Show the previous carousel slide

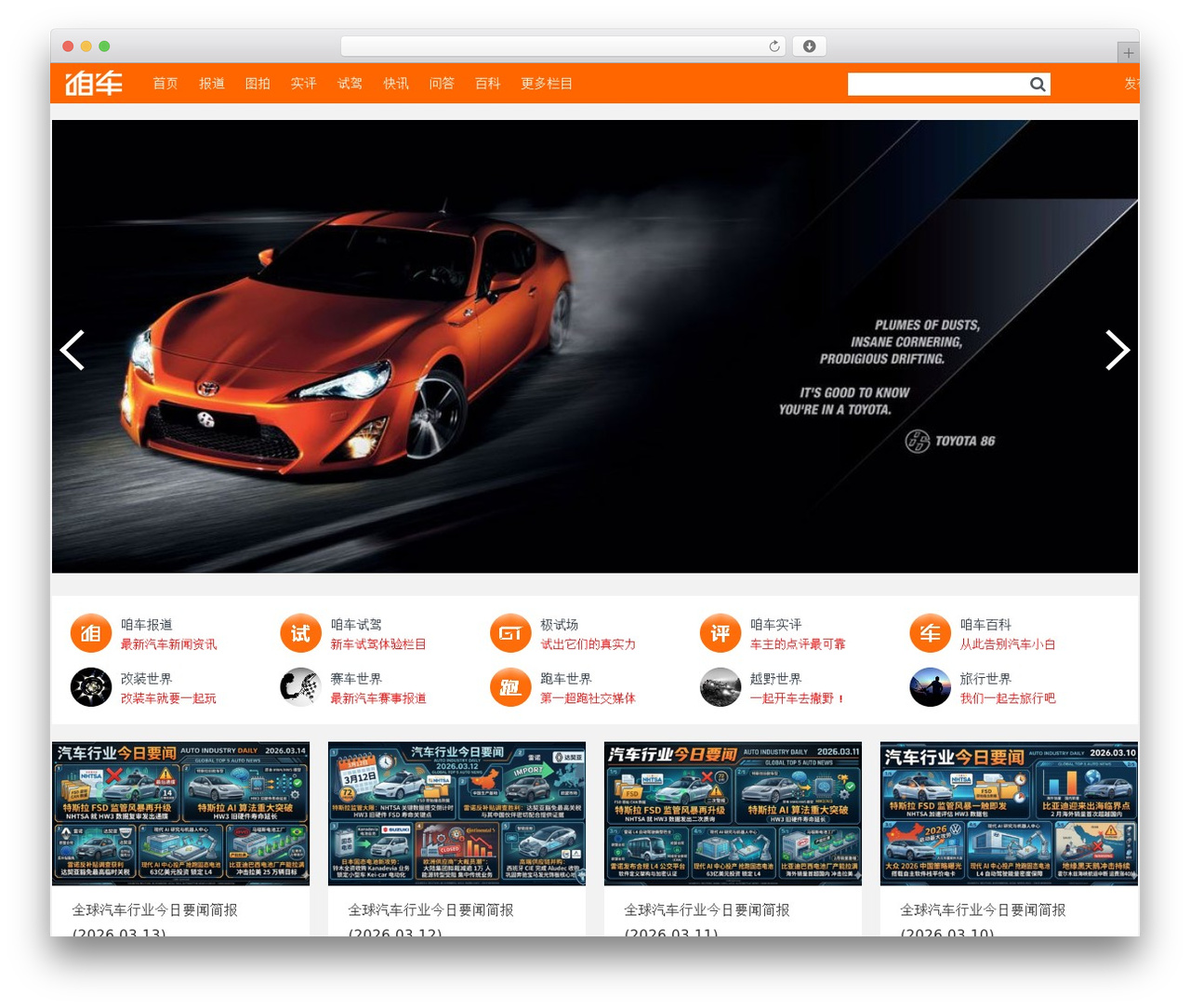click(73, 350)
